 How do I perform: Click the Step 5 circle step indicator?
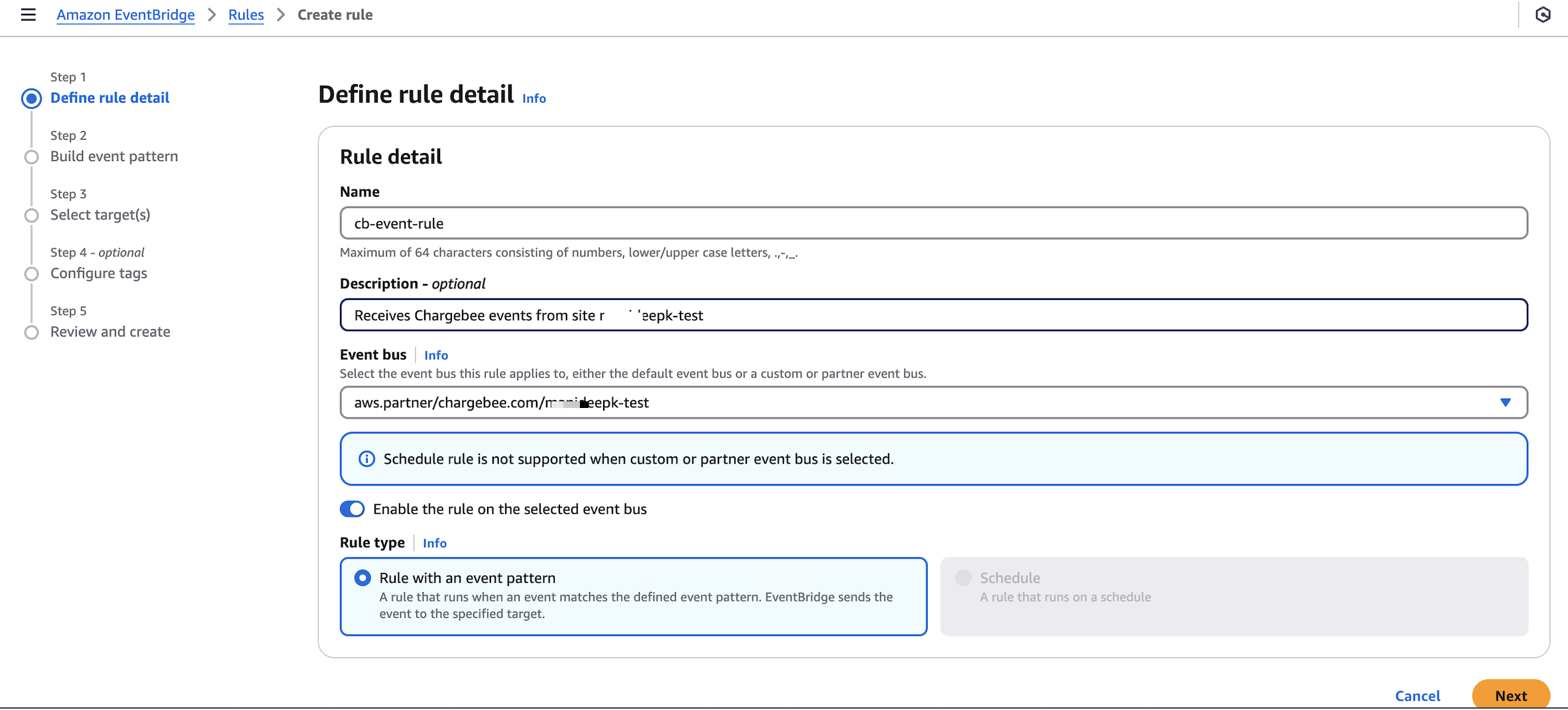31,332
